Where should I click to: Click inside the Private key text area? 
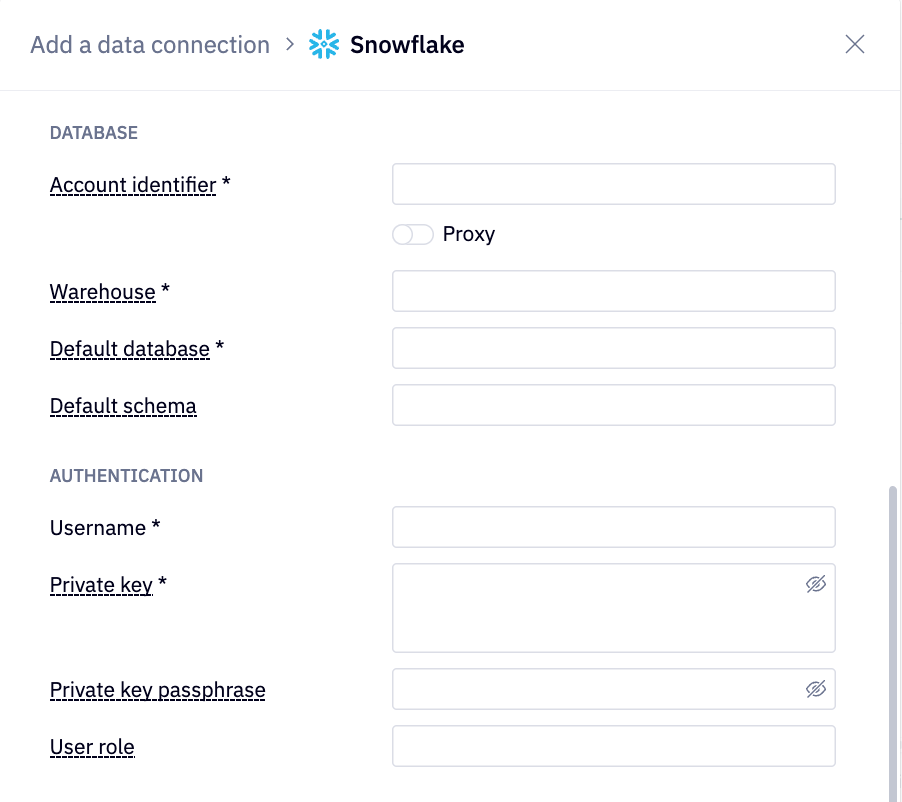click(x=600, y=605)
